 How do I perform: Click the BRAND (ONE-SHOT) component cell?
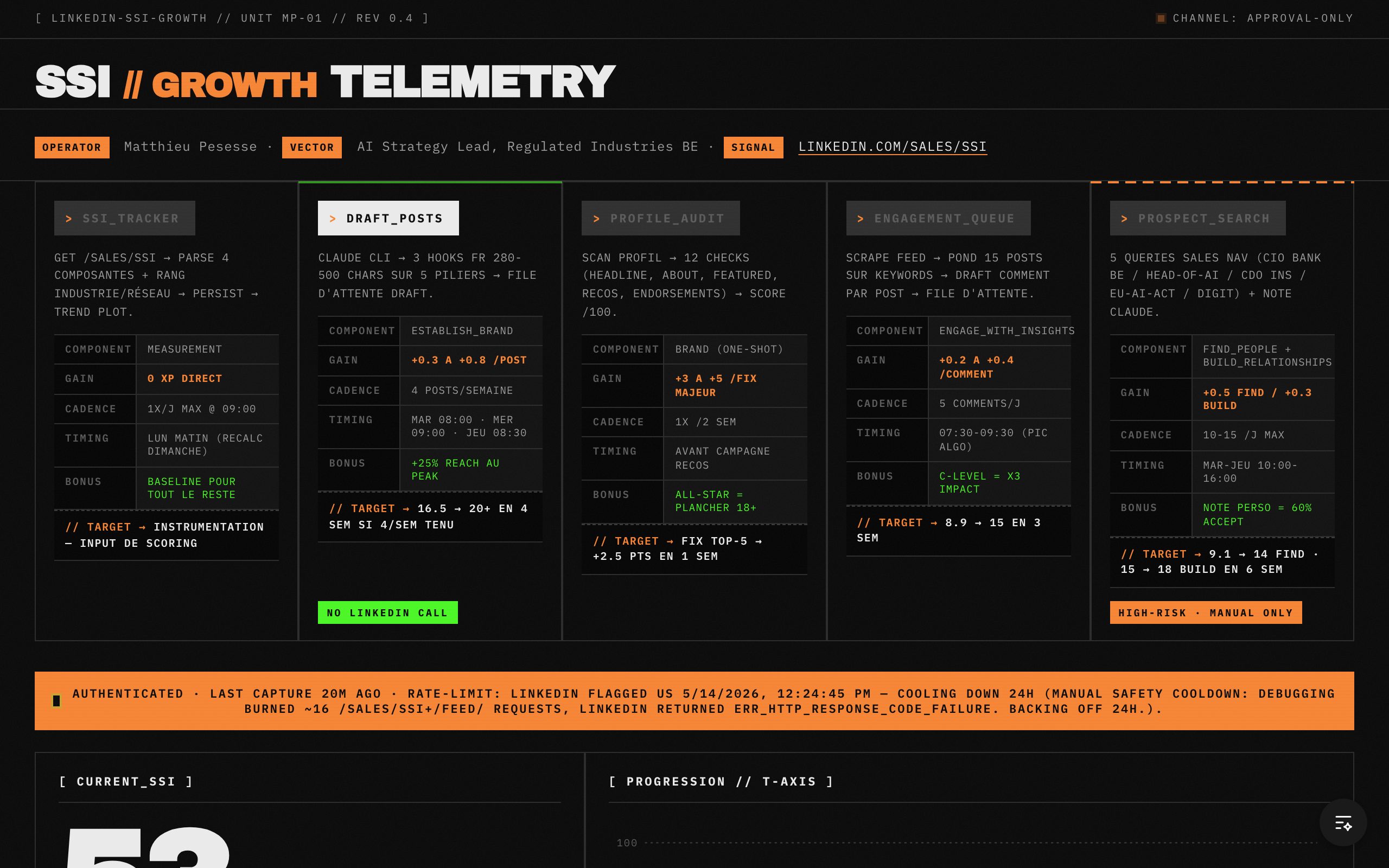pyautogui.click(x=735, y=349)
